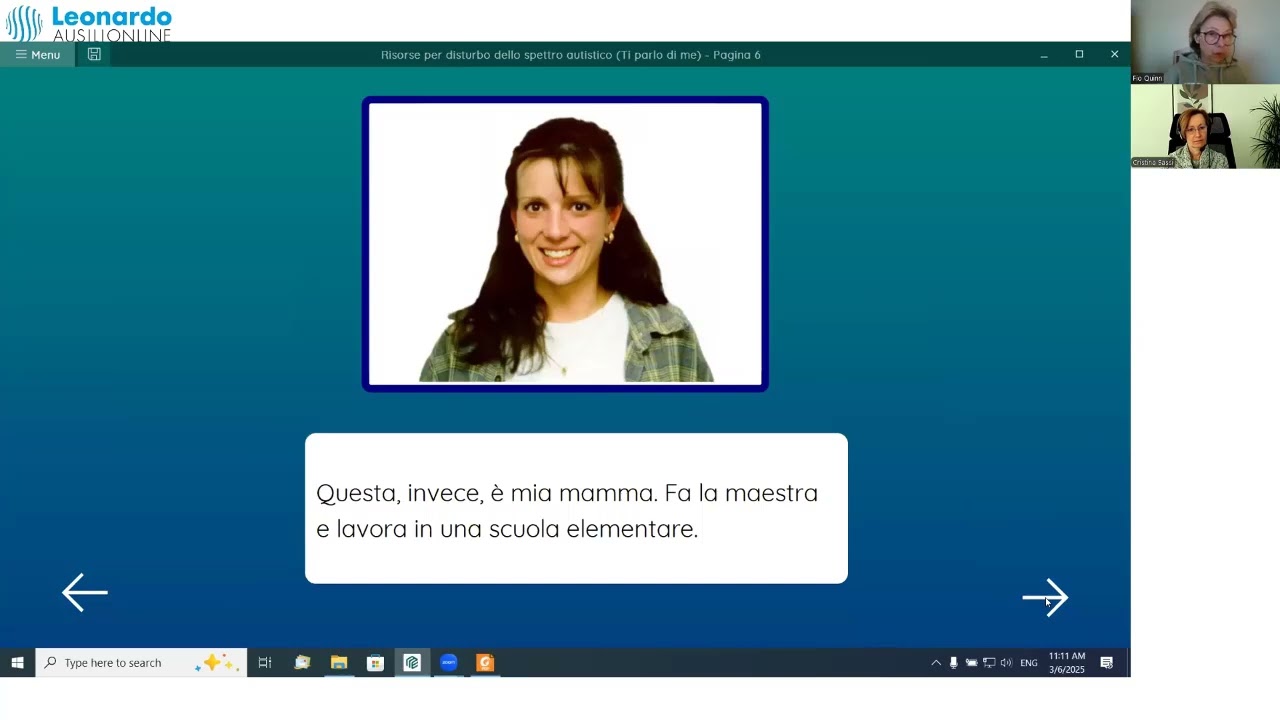Open the Windows Start menu

[17, 663]
